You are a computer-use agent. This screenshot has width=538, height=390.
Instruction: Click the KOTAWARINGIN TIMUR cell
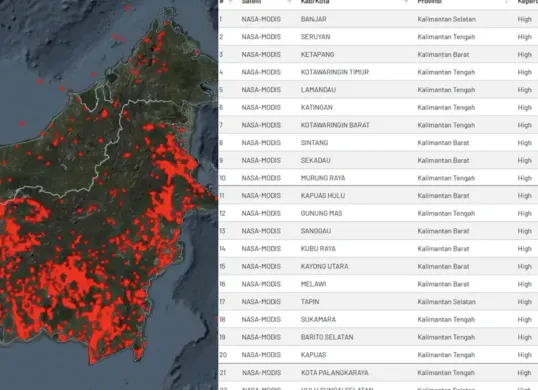click(335, 72)
